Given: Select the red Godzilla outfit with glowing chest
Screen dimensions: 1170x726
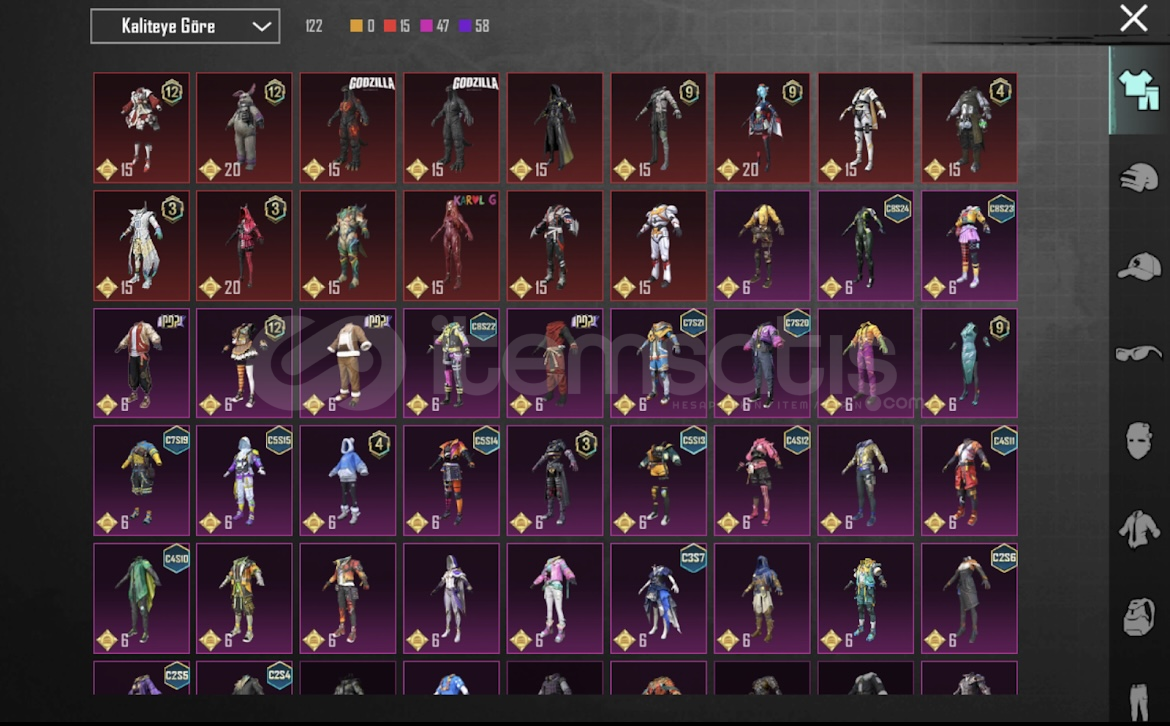Looking at the screenshot, I should coord(348,128).
